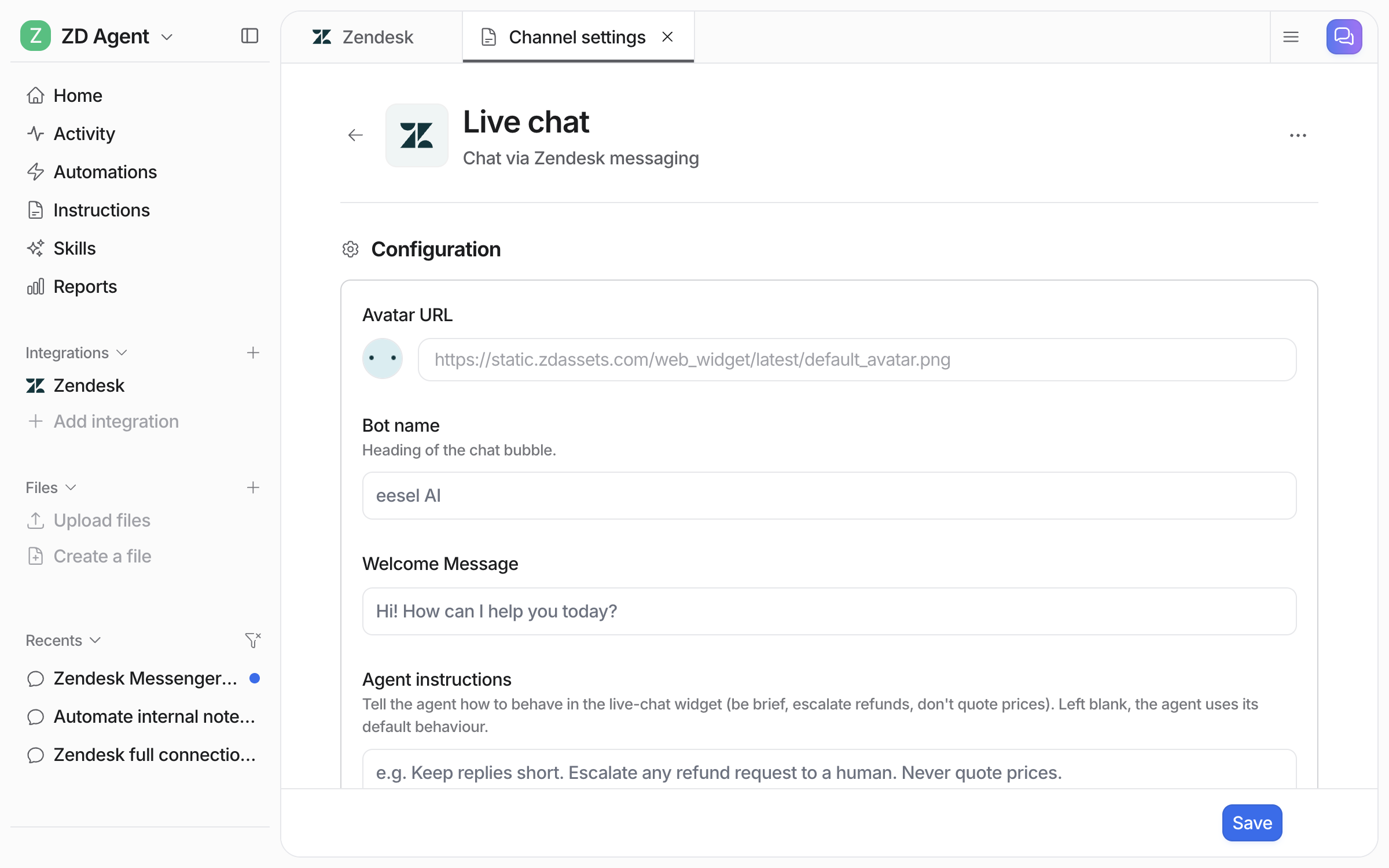Click the Agent instructions text area

(x=829, y=770)
